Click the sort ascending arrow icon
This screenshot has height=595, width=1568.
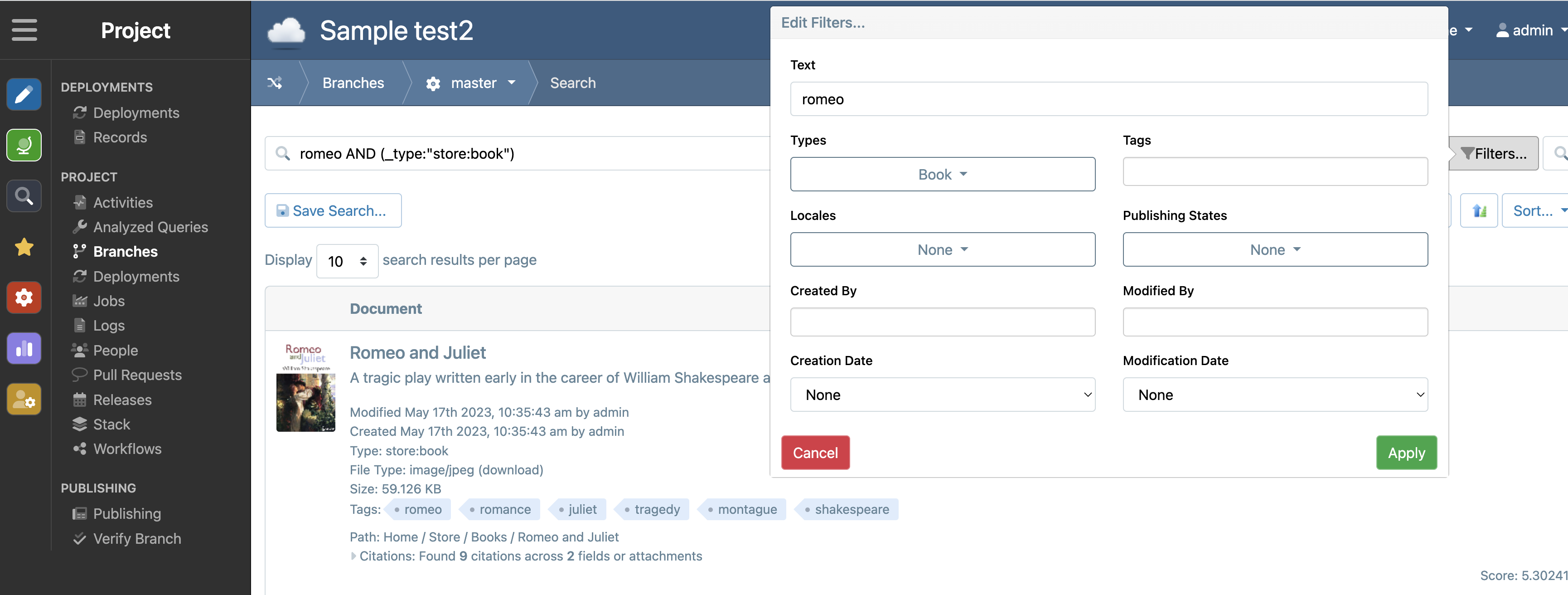coord(1480,210)
